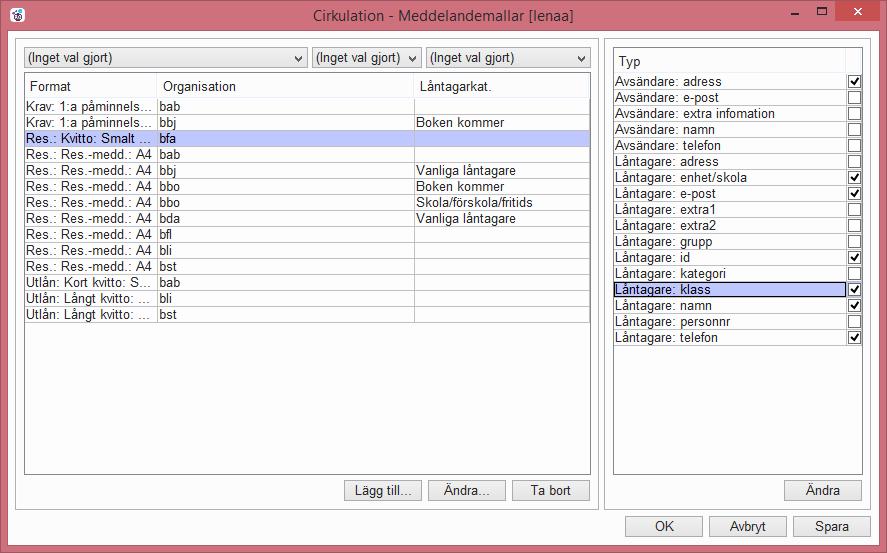Select Res.-medd.: A4 bst row
The width and height of the screenshot is (887, 553).
pyautogui.click(x=307, y=266)
